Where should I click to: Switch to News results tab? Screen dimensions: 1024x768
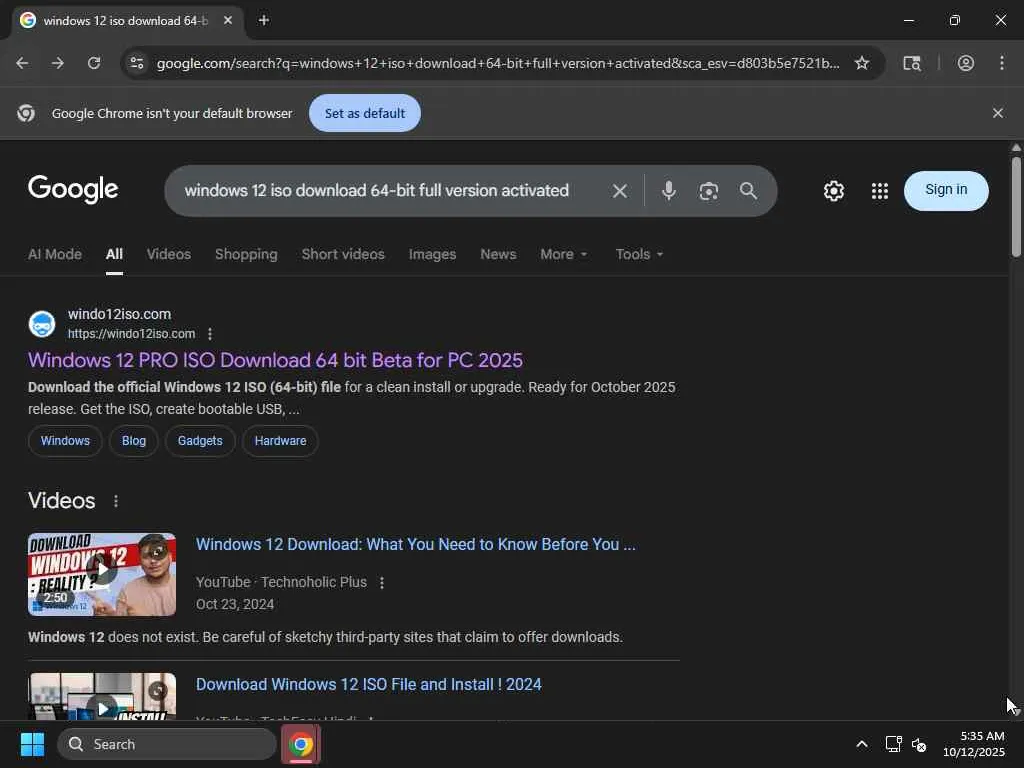tap(498, 254)
